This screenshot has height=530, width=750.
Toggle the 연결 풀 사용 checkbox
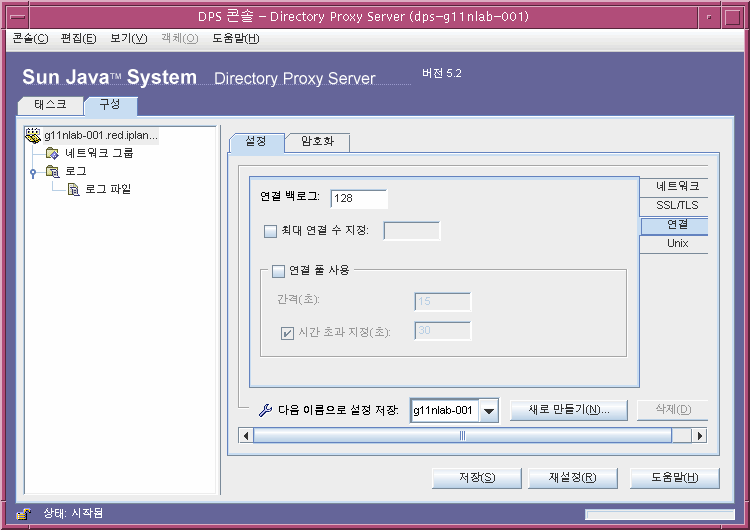[278, 271]
